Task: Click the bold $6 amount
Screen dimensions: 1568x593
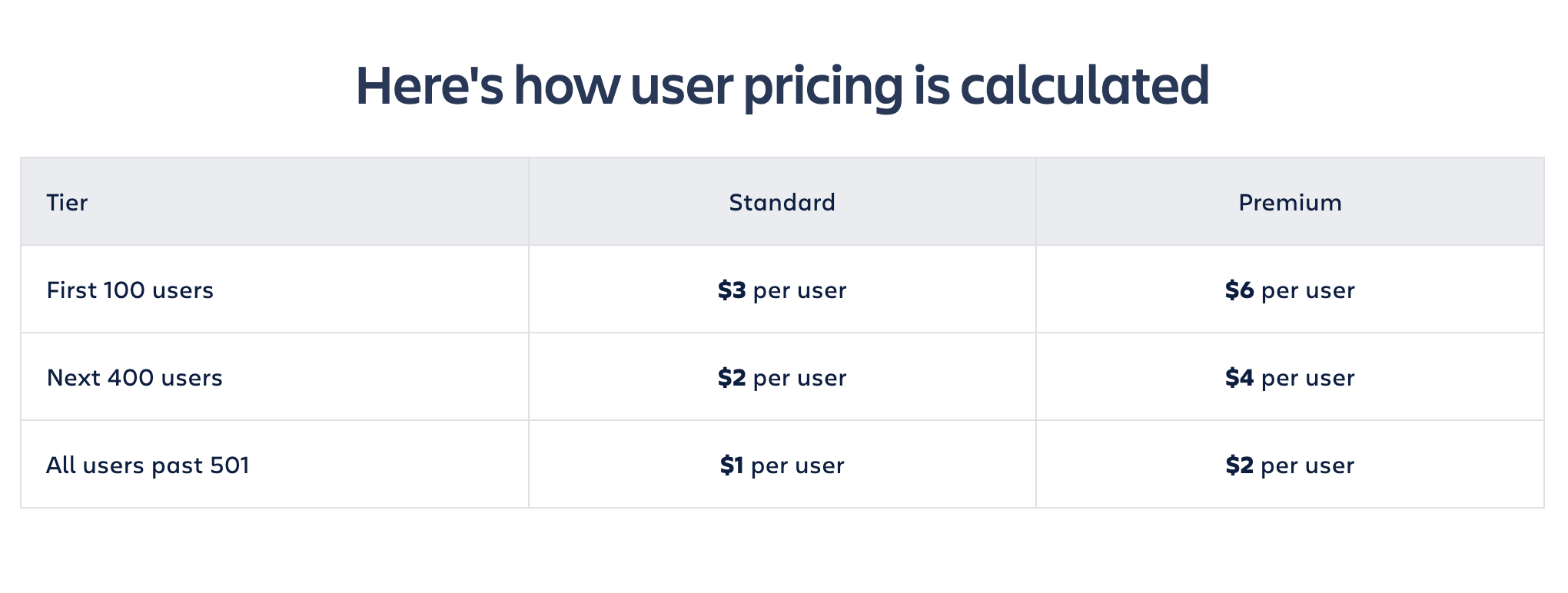Action: [1240, 290]
